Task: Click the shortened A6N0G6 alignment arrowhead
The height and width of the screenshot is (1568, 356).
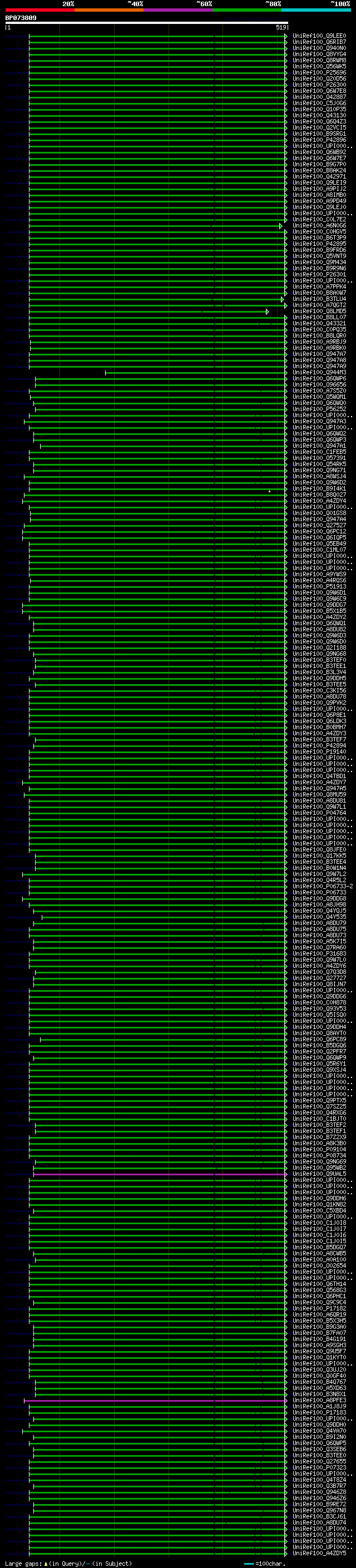Action: (281, 226)
